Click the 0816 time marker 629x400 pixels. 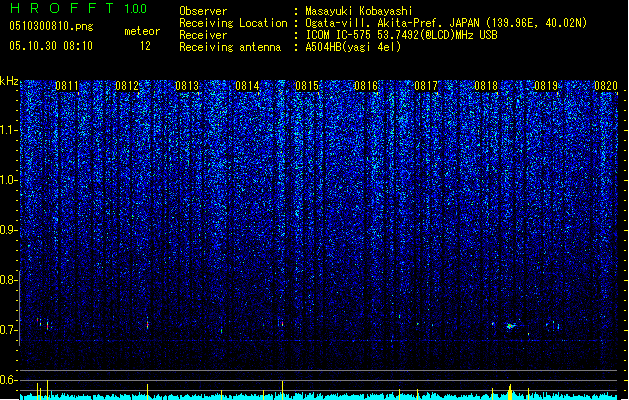366,86
